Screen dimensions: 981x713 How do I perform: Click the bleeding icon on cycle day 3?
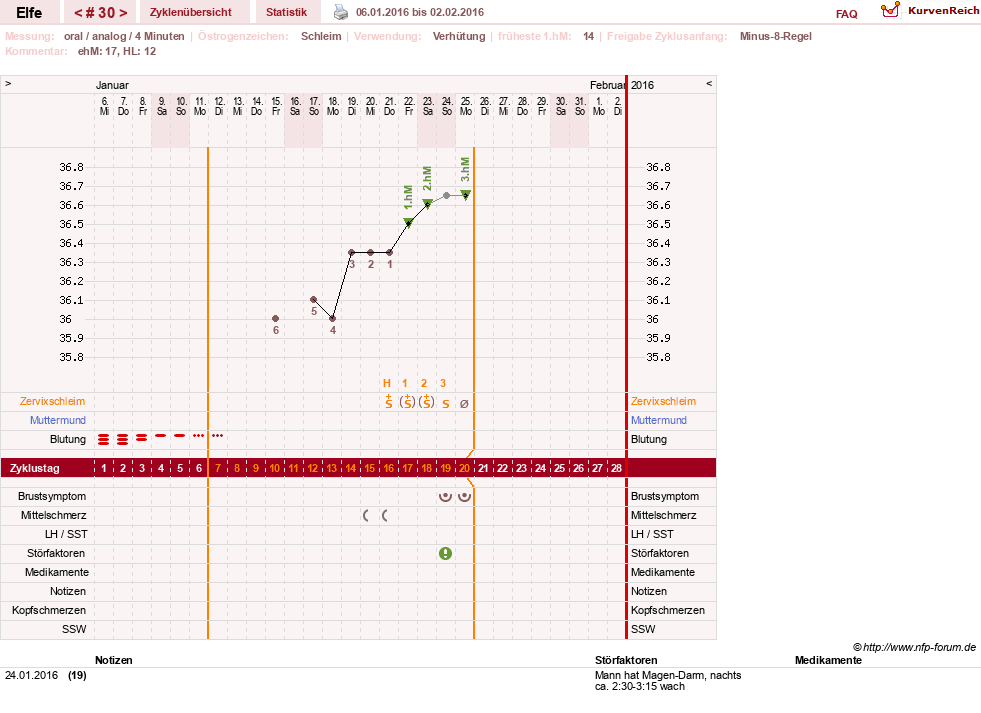(142, 438)
